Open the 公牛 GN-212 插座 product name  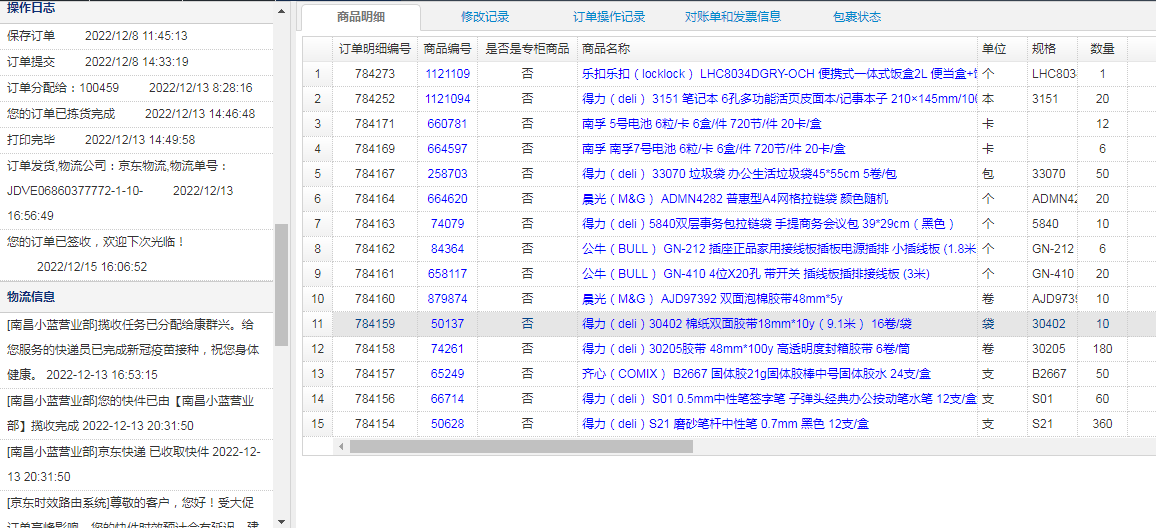(779, 249)
